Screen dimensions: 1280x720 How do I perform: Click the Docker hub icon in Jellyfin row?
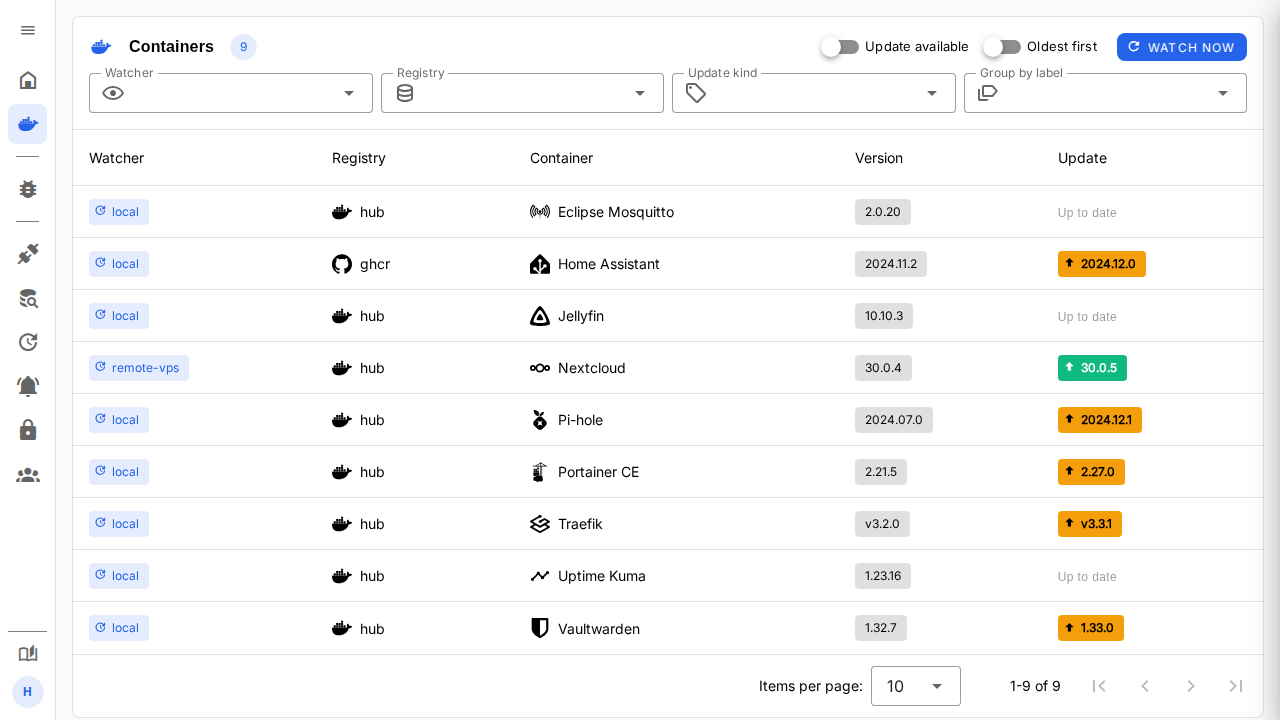pyautogui.click(x=342, y=316)
